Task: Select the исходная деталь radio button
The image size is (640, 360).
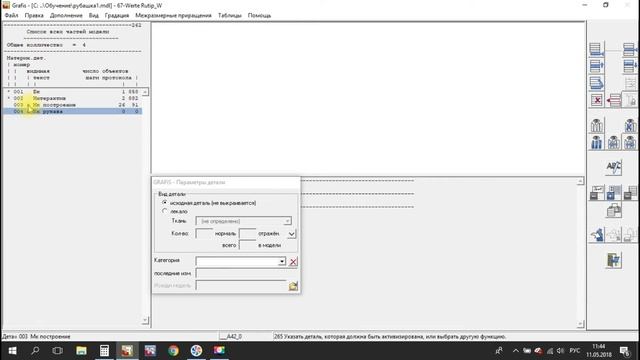Action: [x=164, y=202]
